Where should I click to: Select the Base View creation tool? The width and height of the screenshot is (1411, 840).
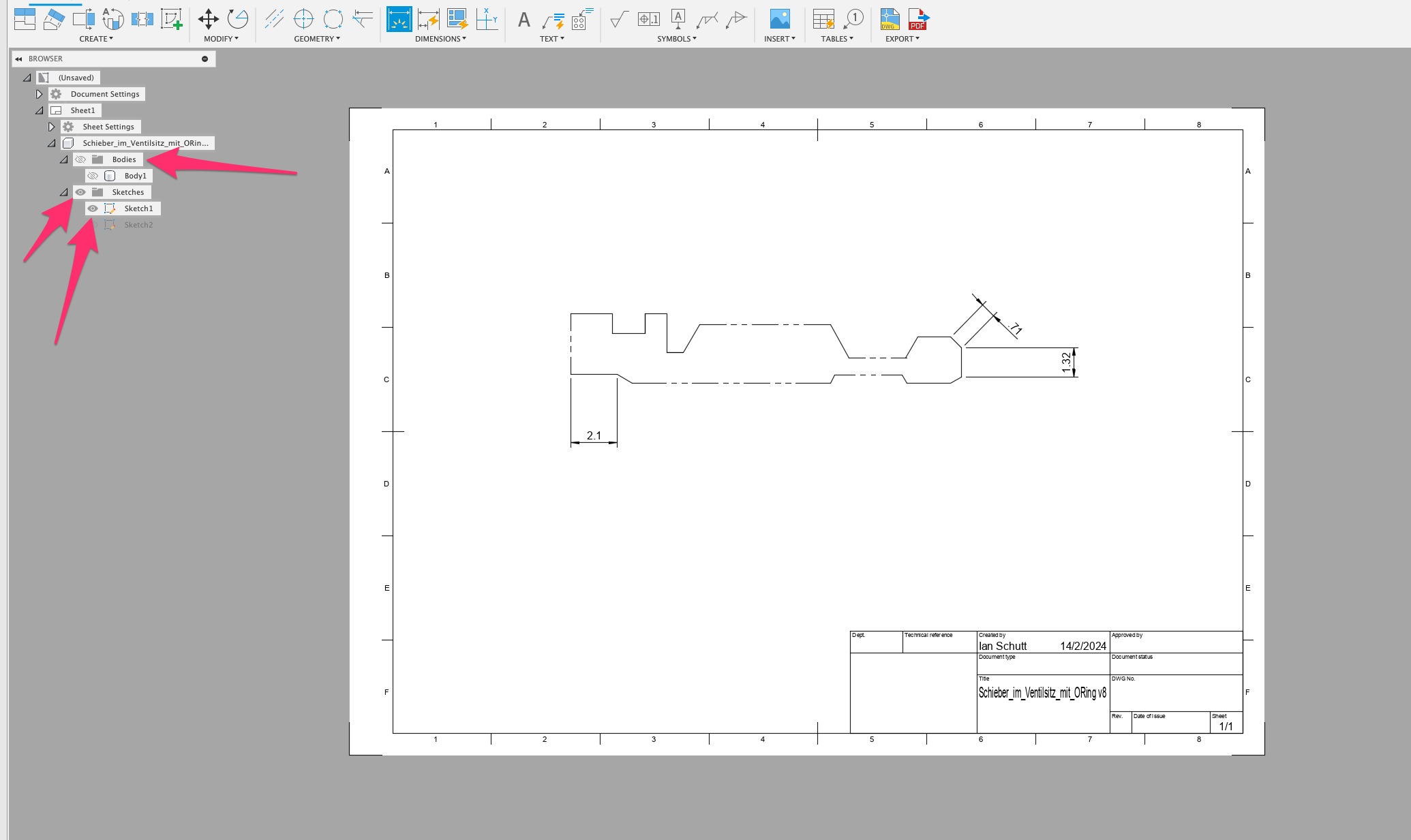click(x=25, y=18)
